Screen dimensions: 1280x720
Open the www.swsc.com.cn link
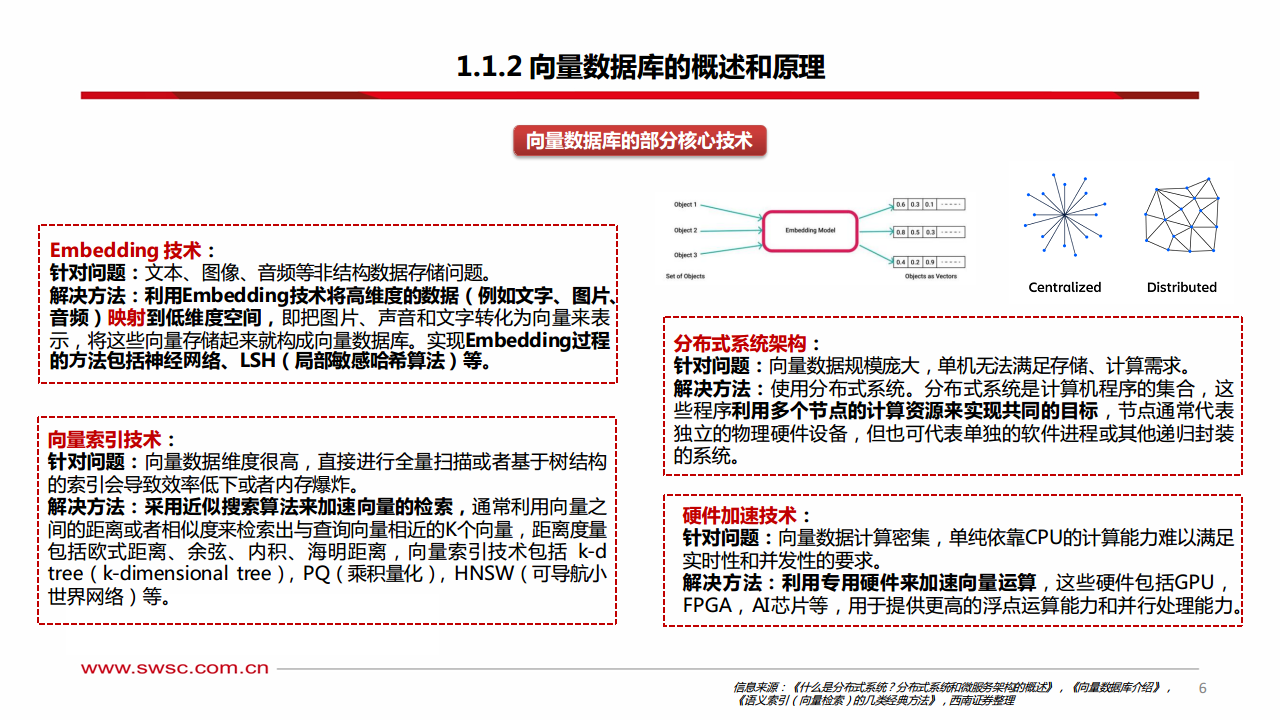coord(175,668)
